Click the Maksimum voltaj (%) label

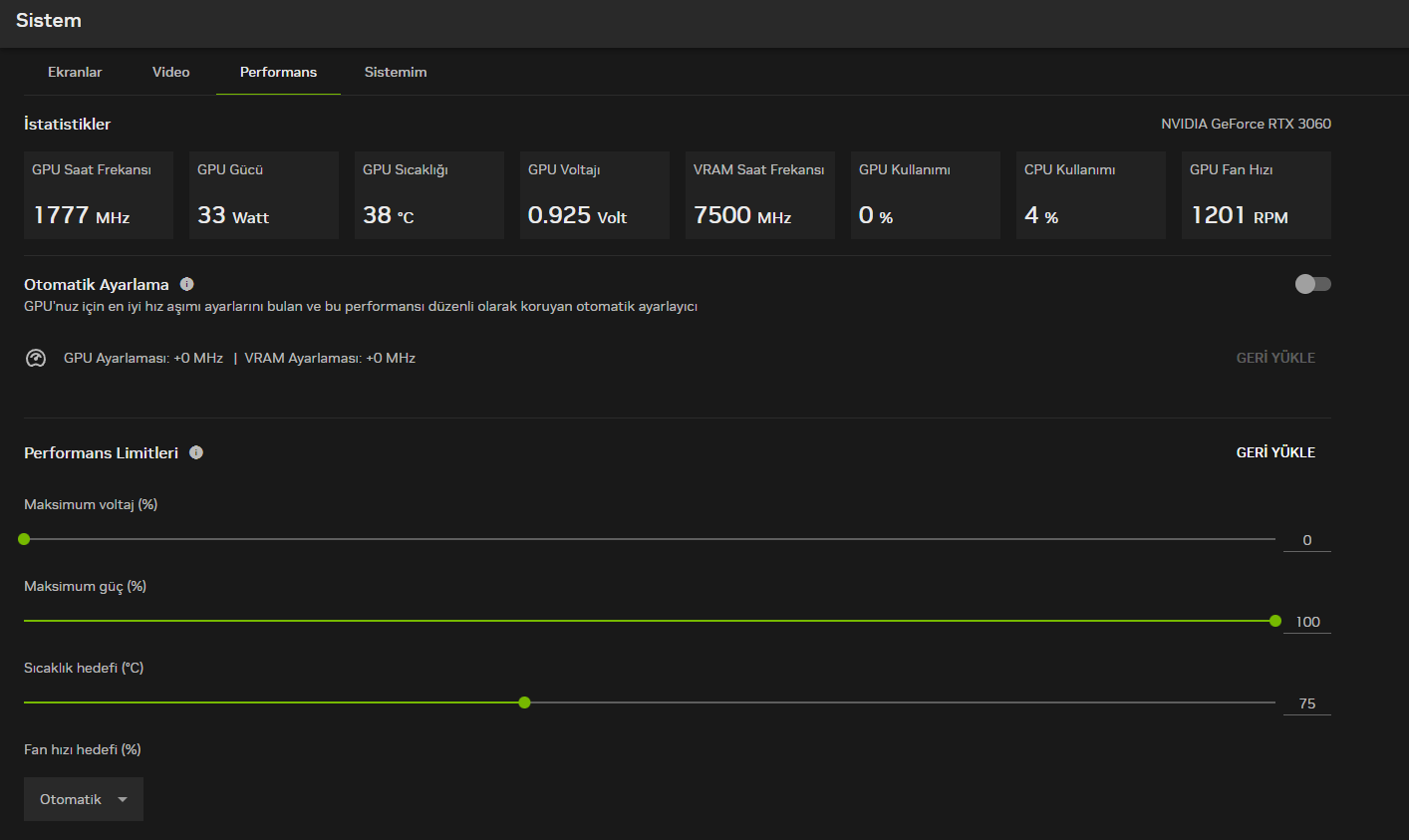click(x=91, y=504)
